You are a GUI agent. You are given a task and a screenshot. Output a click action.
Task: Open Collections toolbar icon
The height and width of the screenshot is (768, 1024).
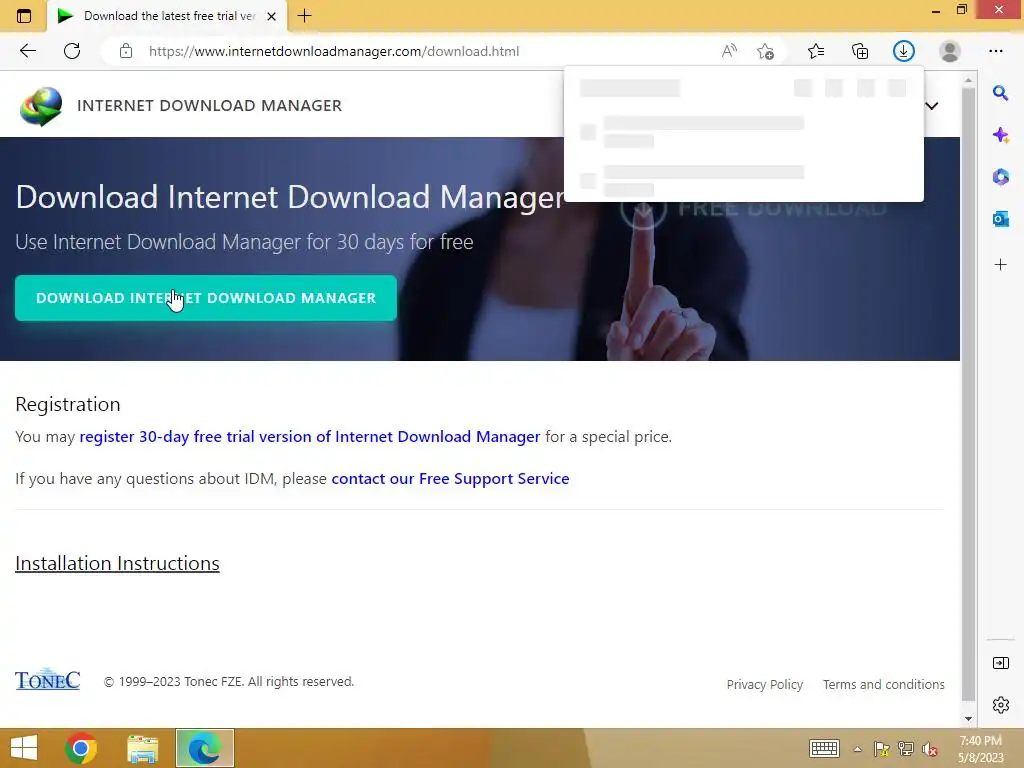click(x=860, y=51)
